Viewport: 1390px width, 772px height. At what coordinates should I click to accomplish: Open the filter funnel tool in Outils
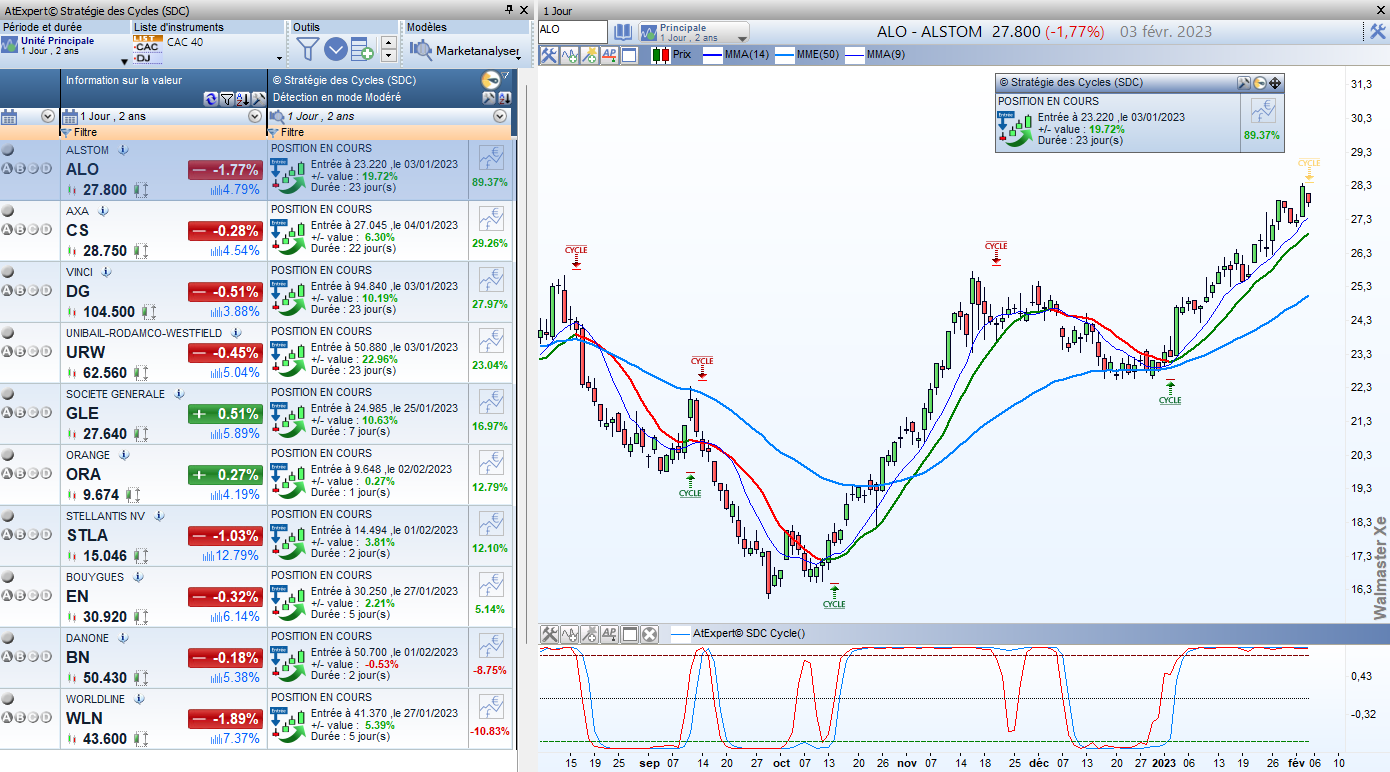(x=309, y=48)
